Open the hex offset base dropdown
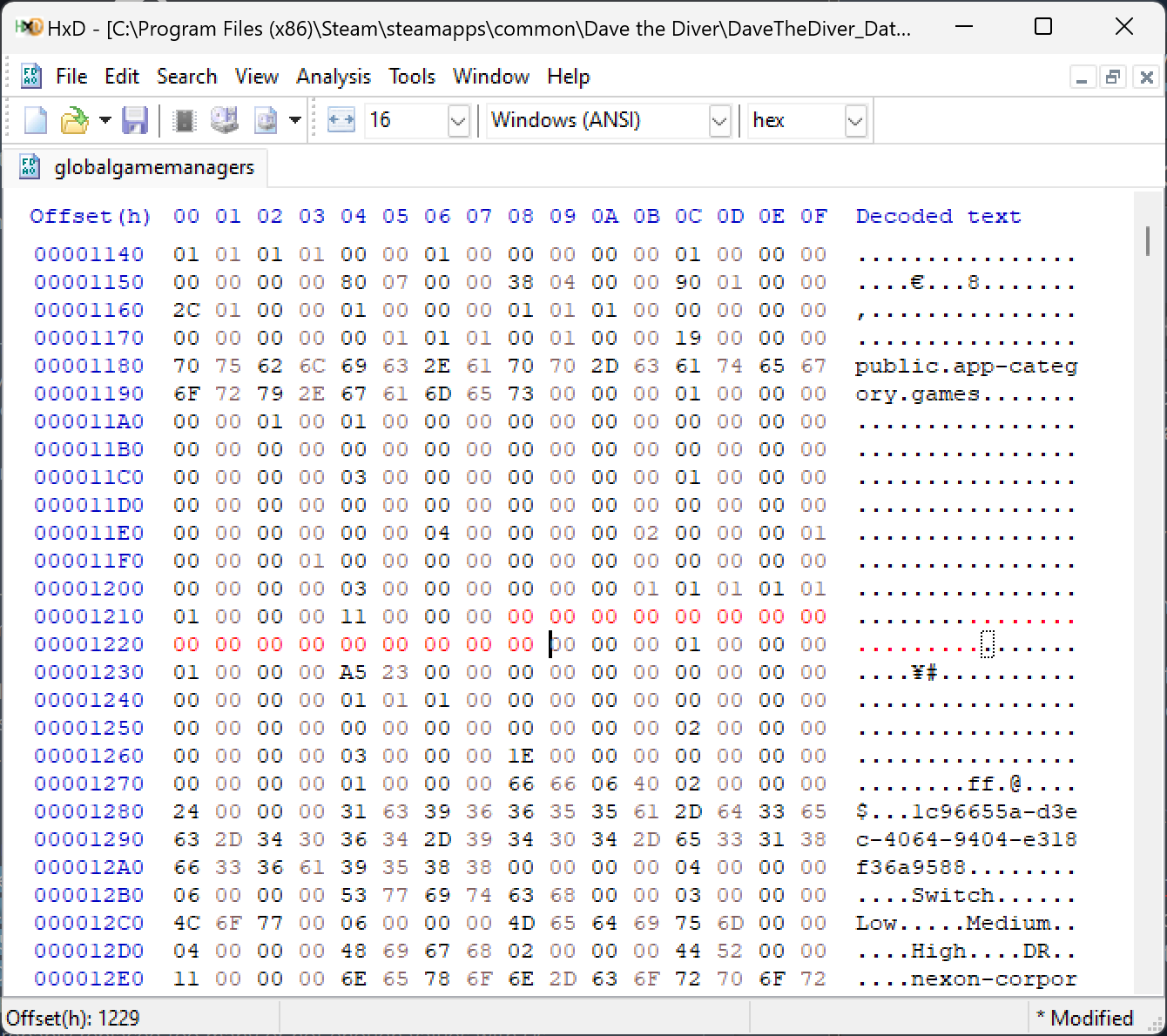This screenshot has height=1036, width=1167. pos(855,120)
